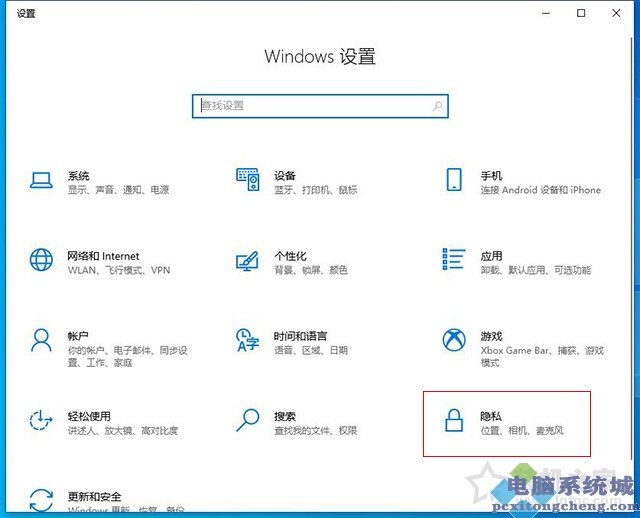Select the 个性化 category title
This screenshot has height=518, width=640.
pos(290,256)
